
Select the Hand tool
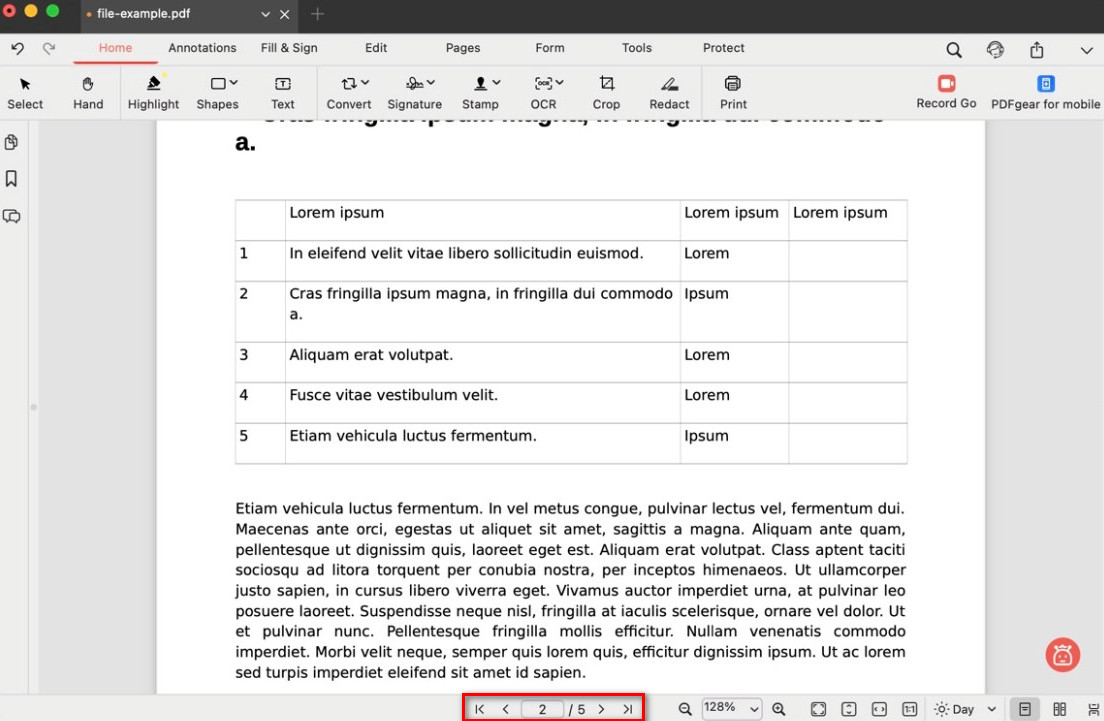[x=88, y=90]
